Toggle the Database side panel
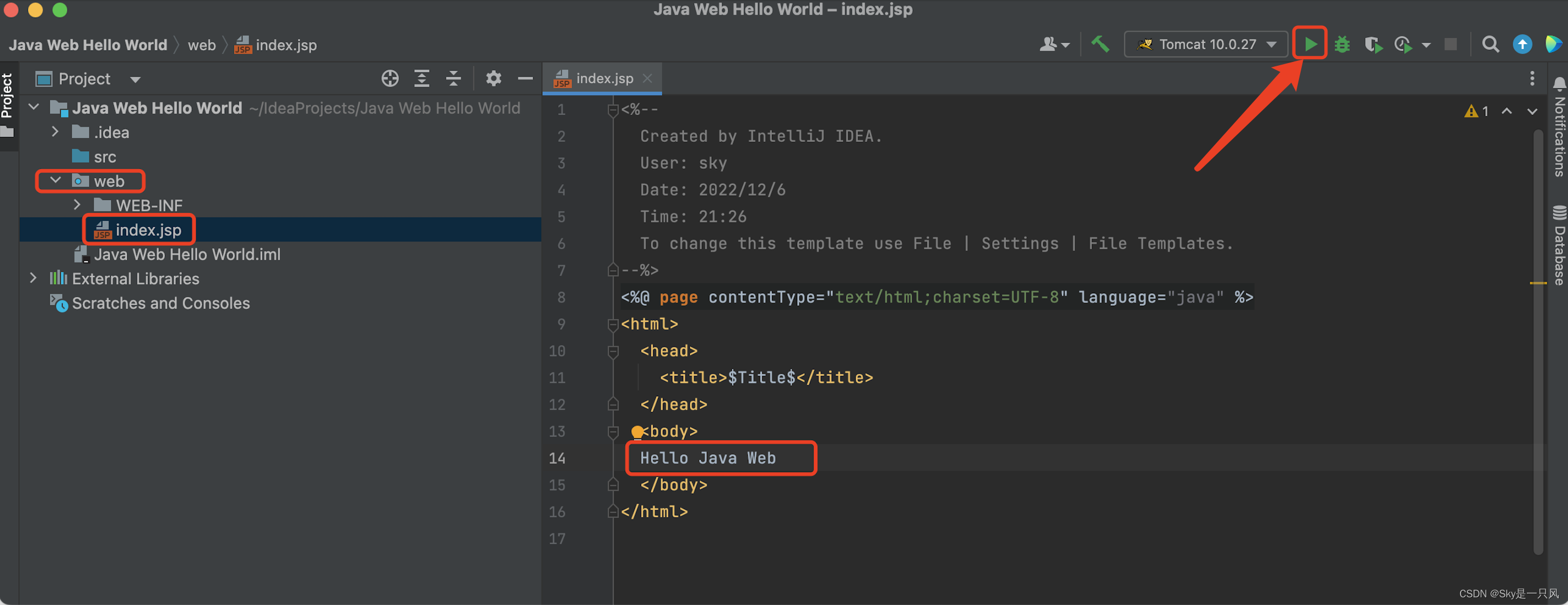 pyautogui.click(x=1559, y=247)
